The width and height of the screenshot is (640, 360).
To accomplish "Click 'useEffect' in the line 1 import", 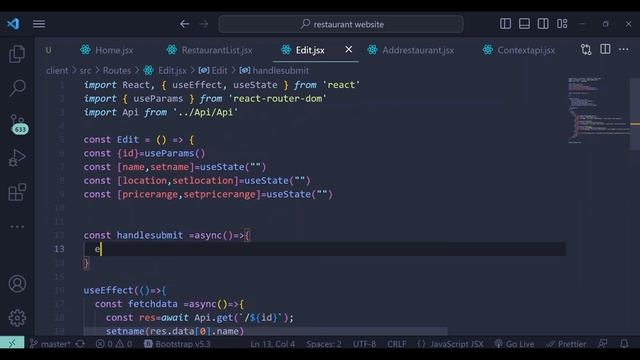I will (x=197, y=85).
